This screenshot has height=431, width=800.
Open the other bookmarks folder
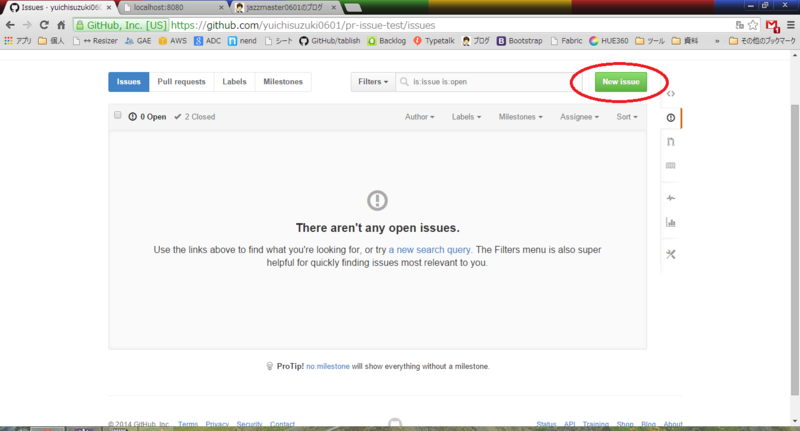pyautogui.click(x=762, y=41)
